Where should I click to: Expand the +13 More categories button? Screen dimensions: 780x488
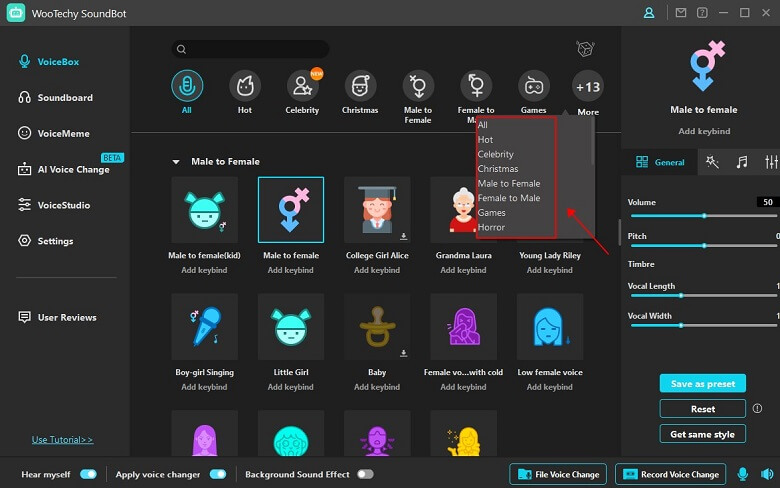(x=588, y=87)
